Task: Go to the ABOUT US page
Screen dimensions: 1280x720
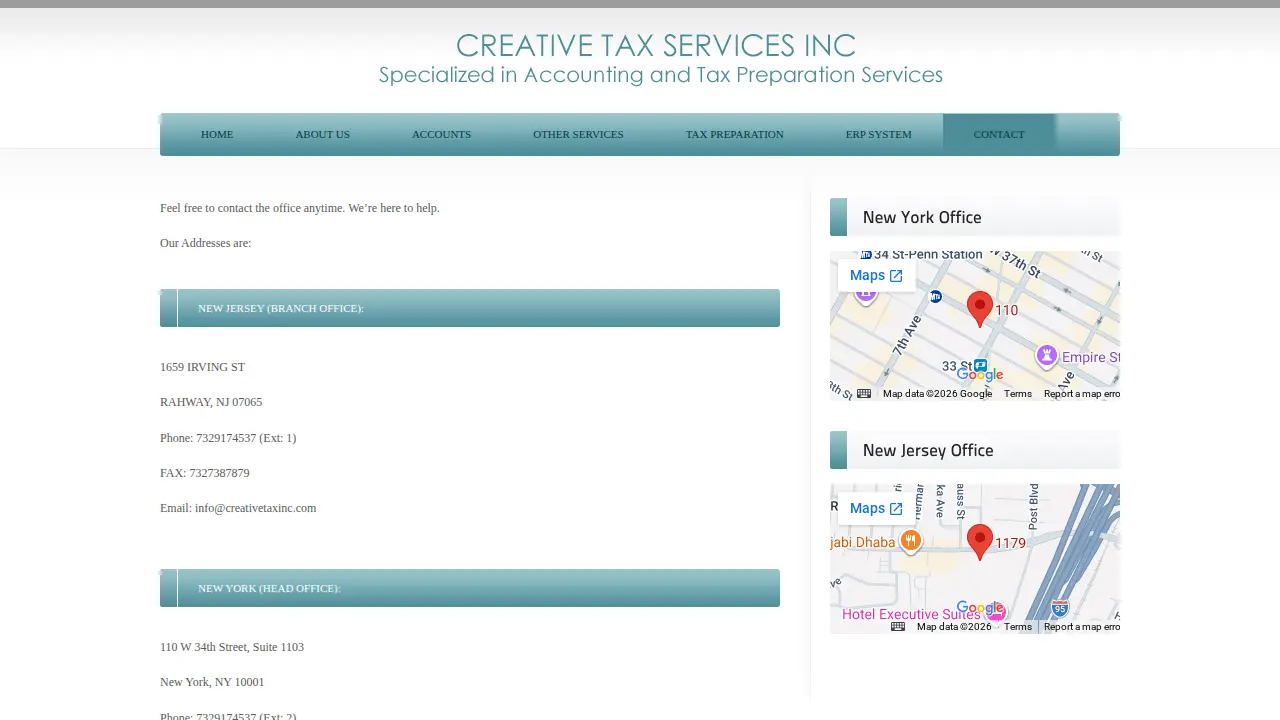Action: point(322,134)
